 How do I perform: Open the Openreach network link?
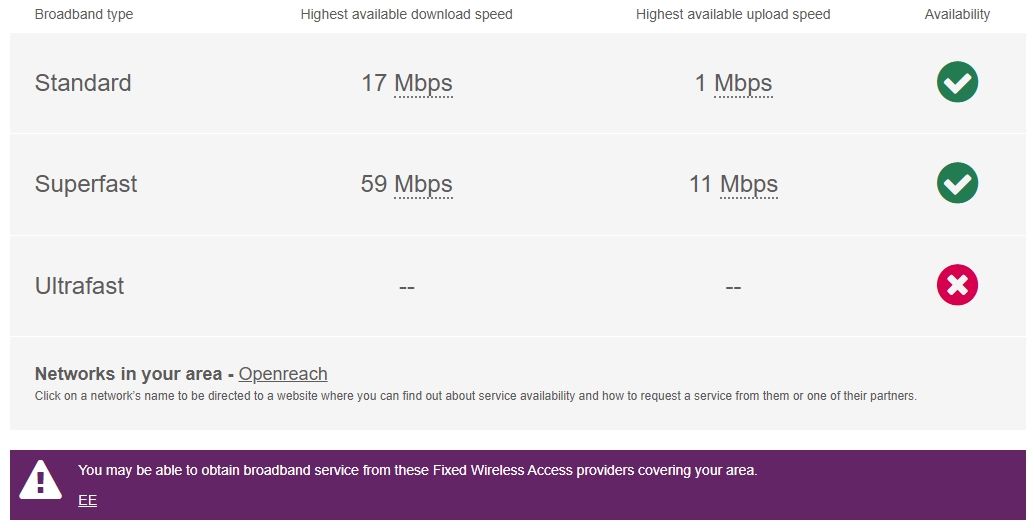pos(283,374)
